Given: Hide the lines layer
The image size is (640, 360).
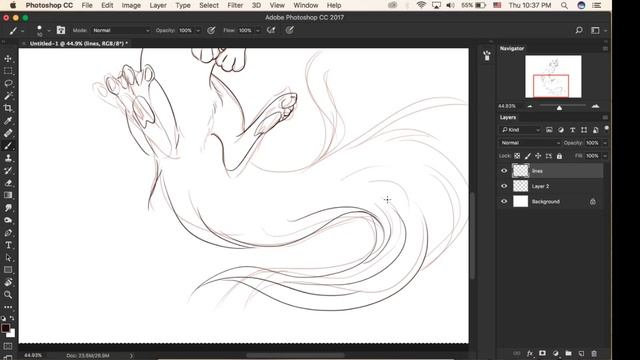Looking at the screenshot, I should click(x=504, y=171).
